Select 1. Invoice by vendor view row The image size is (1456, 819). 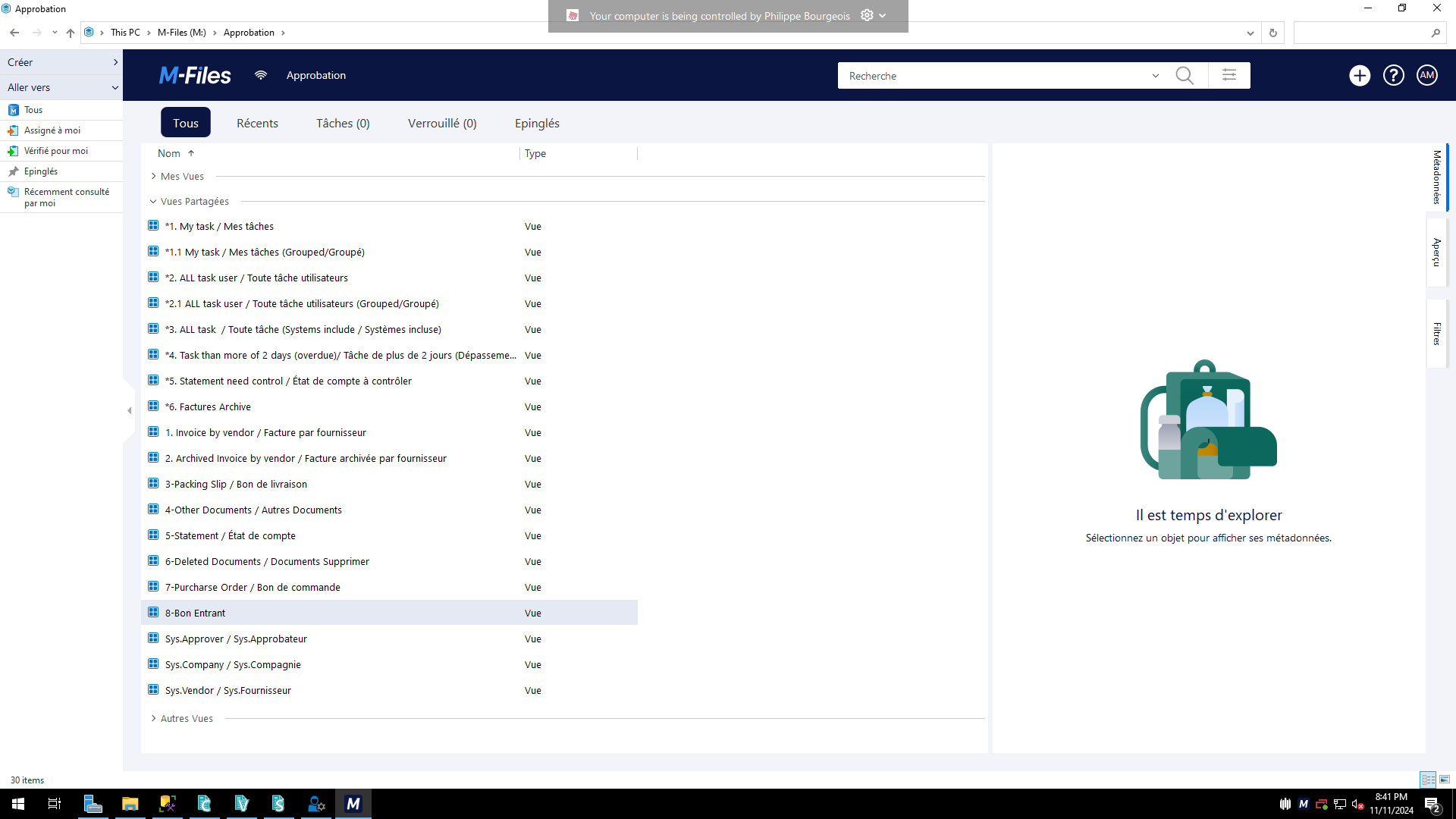389,432
